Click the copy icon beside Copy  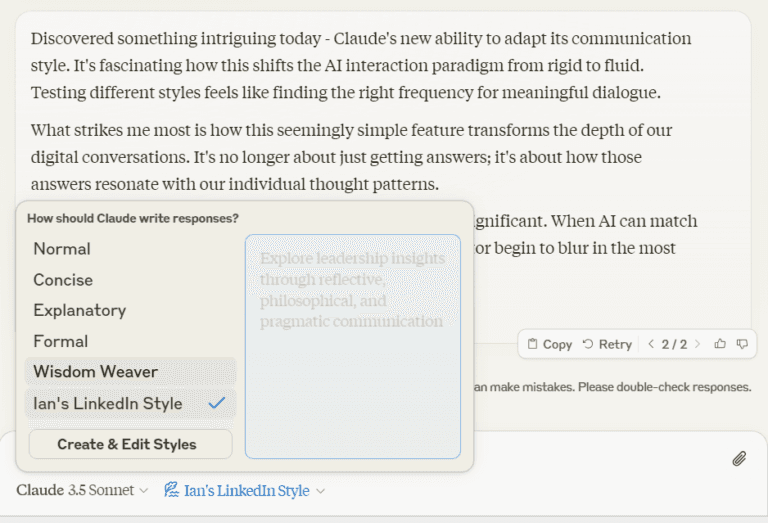[x=533, y=344]
